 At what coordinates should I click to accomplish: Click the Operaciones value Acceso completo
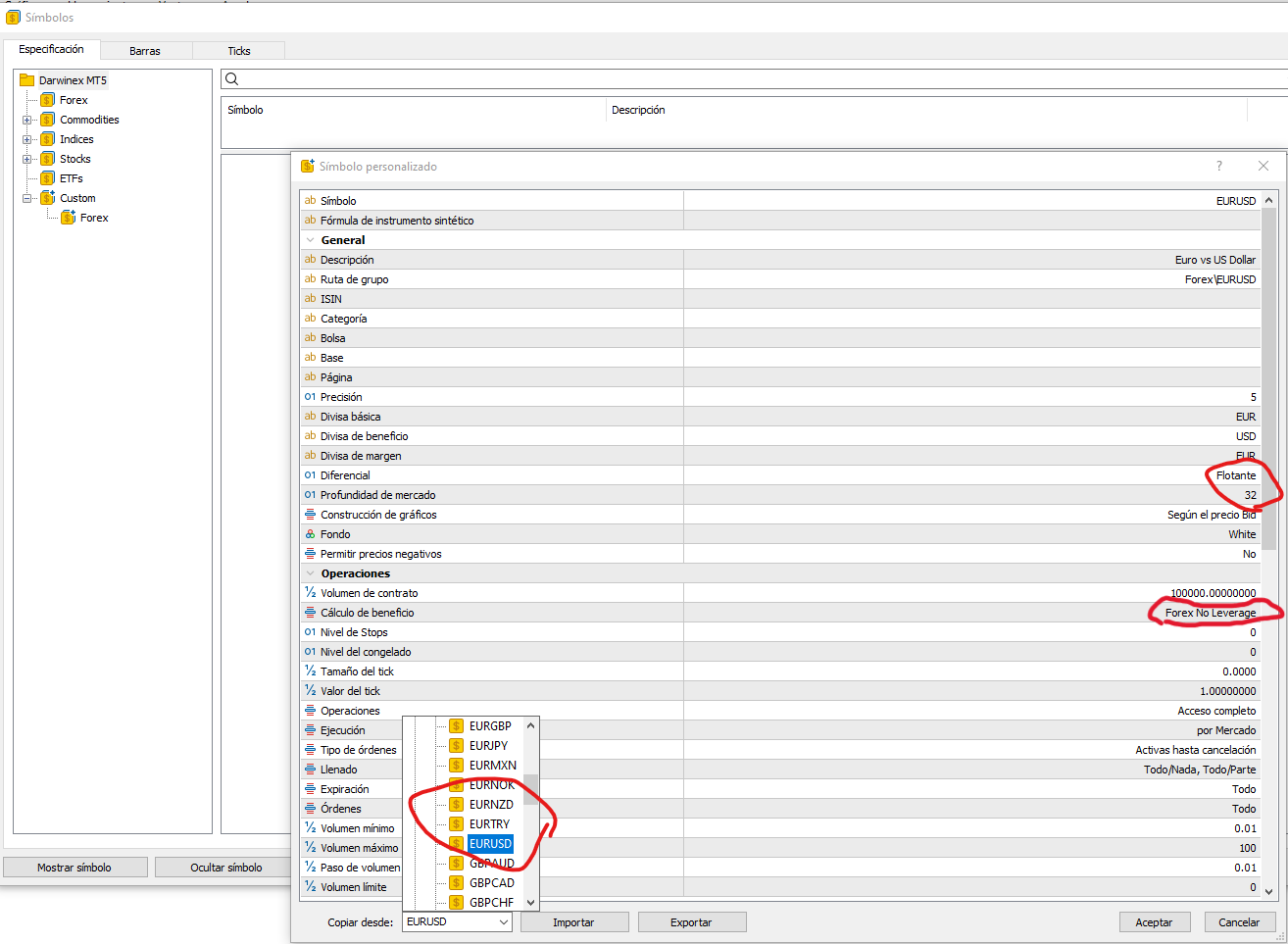click(x=1216, y=711)
